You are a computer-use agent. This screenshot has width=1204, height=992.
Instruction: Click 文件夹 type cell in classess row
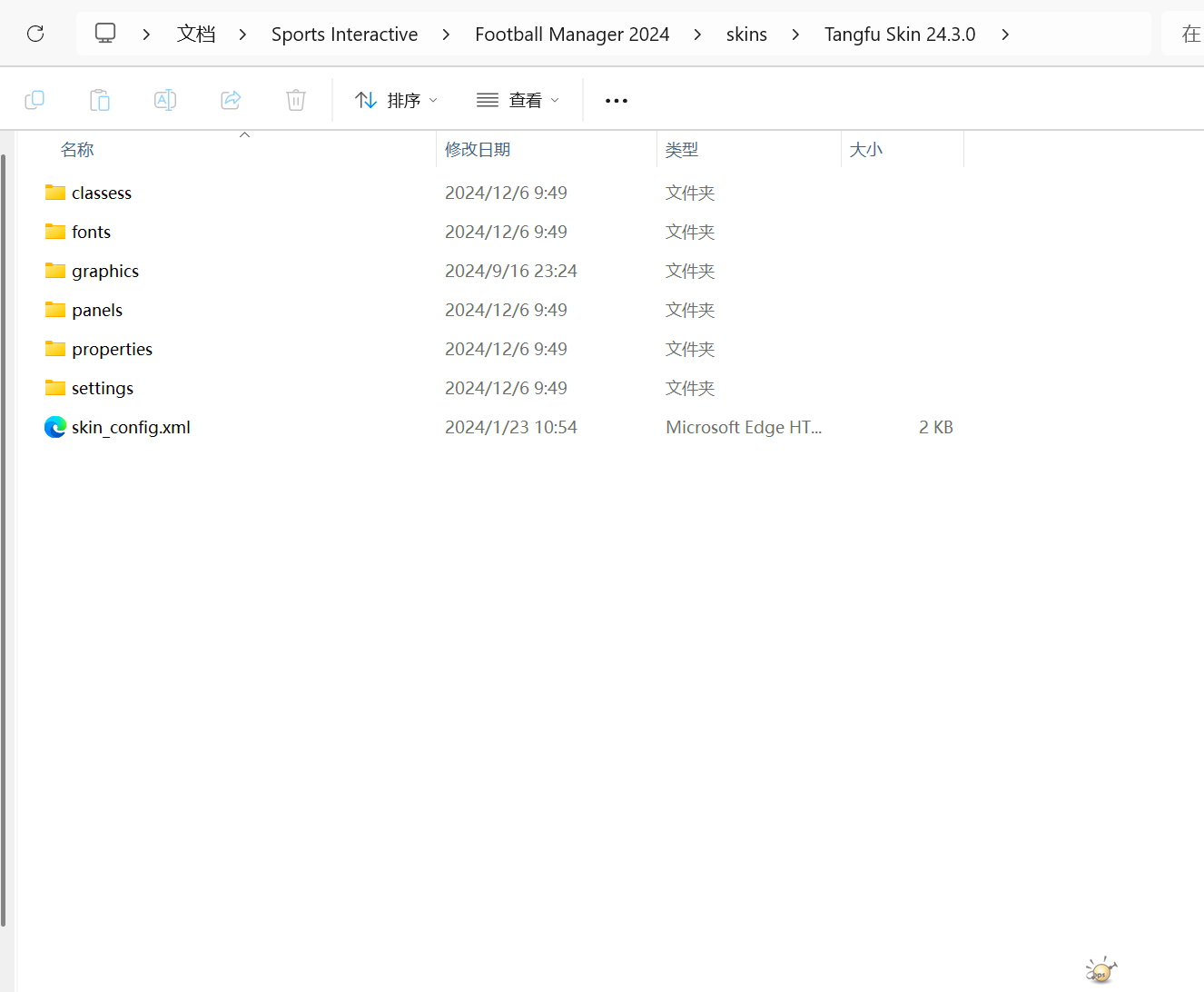click(690, 193)
